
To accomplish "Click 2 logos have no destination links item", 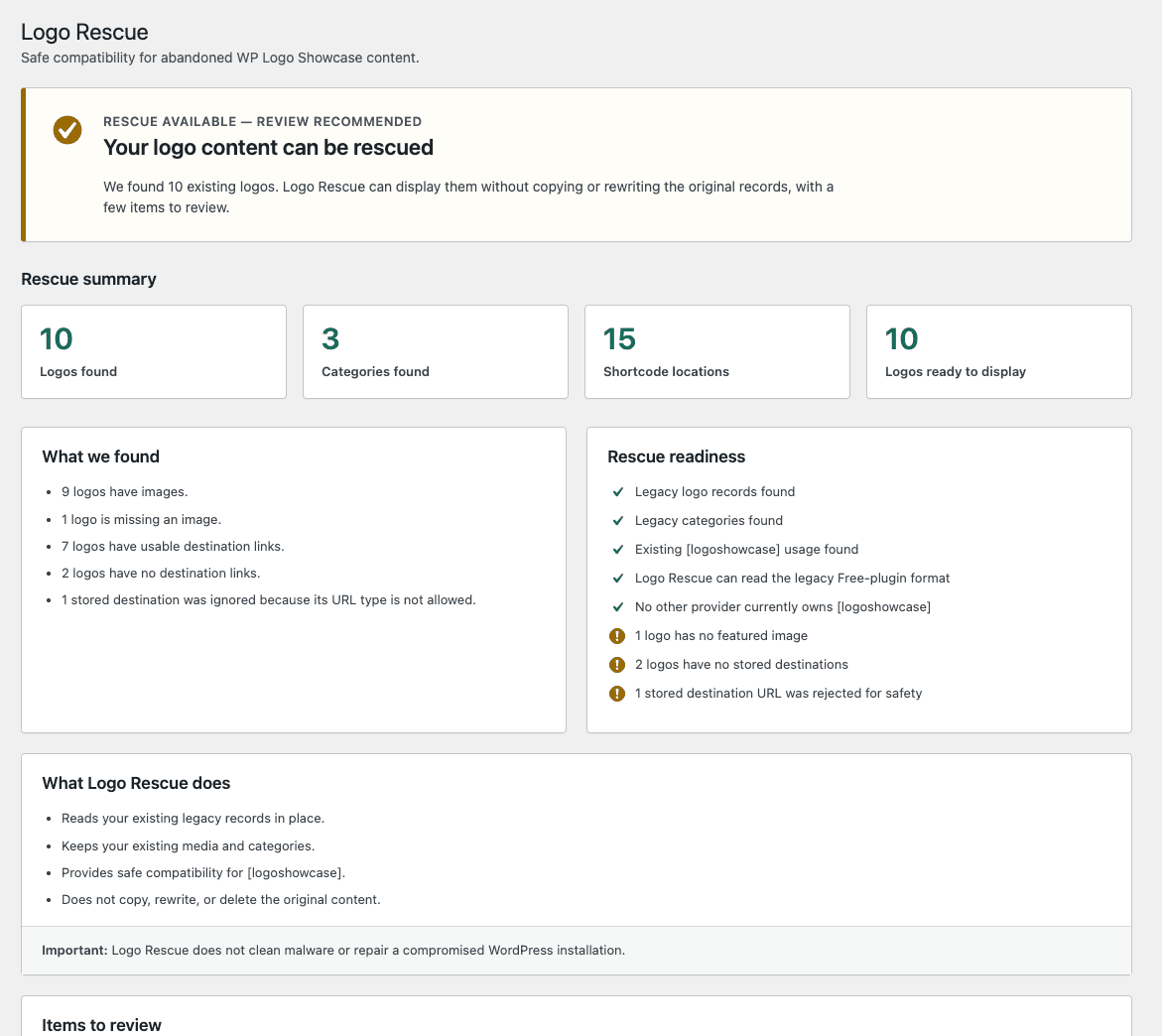I will pyautogui.click(x=161, y=573).
